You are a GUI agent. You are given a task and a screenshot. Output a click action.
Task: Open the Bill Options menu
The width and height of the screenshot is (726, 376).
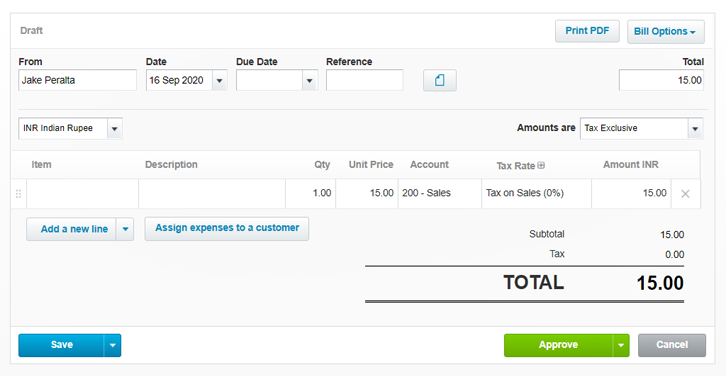[666, 31]
